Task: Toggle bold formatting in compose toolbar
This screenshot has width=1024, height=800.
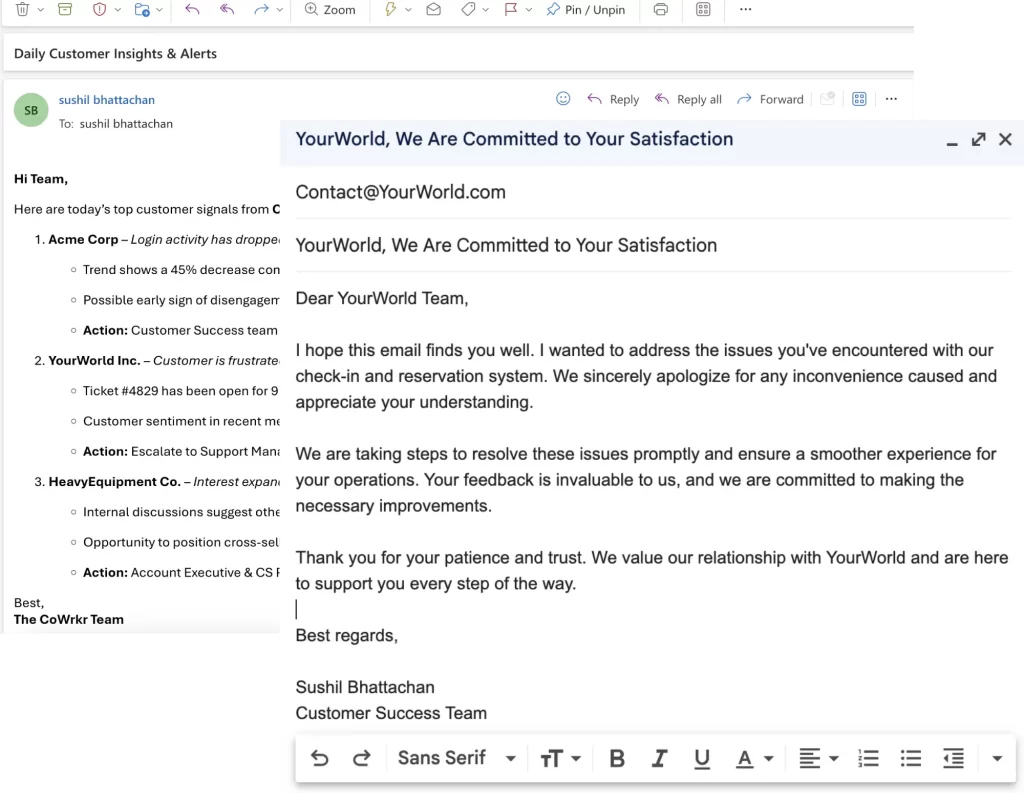Action: click(x=617, y=758)
